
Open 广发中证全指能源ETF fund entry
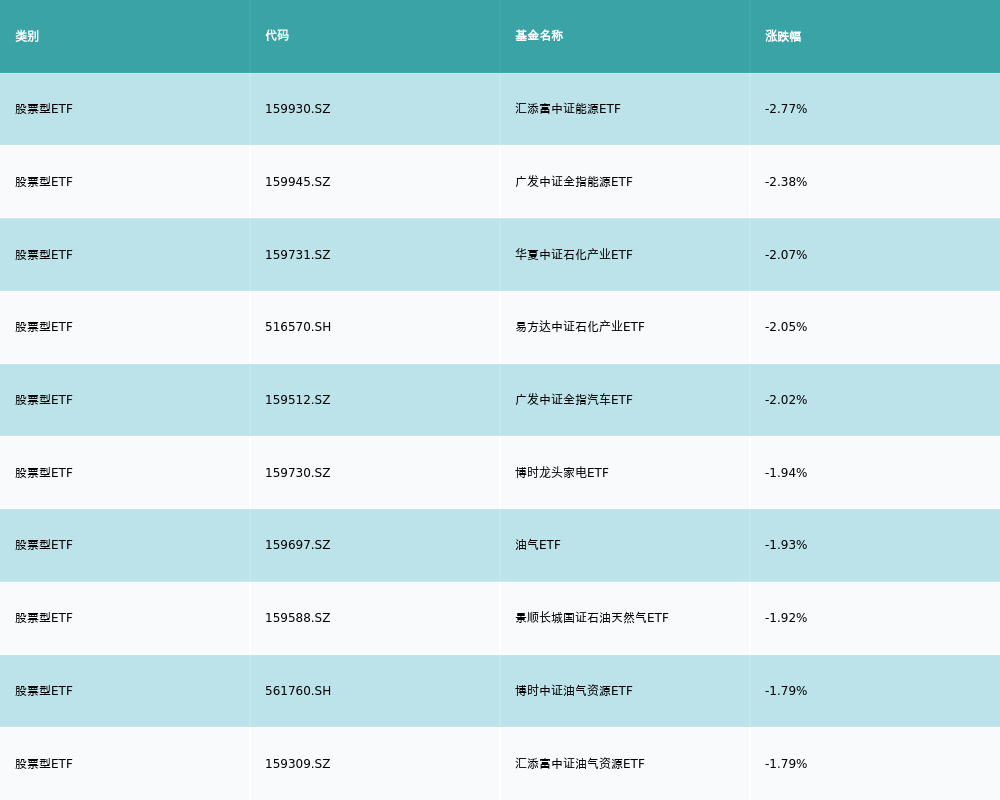pos(573,182)
